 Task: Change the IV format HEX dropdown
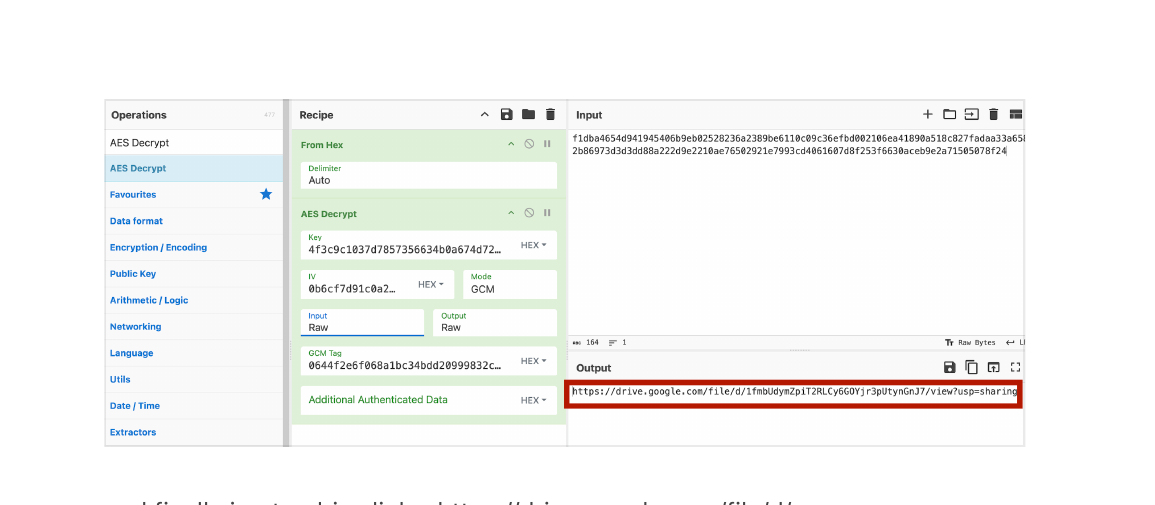pos(431,284)
